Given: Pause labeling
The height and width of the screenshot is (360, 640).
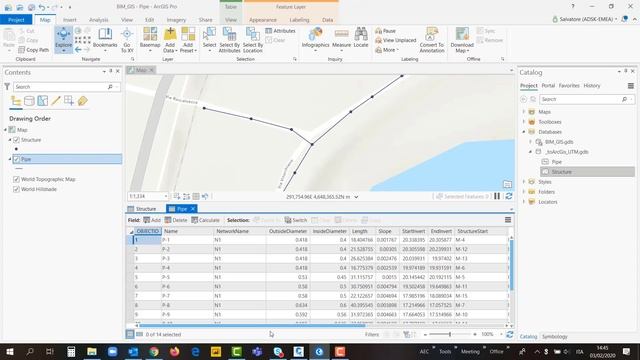Looking at the screenshot, I should pyautogui.click(x=385, y=31).
